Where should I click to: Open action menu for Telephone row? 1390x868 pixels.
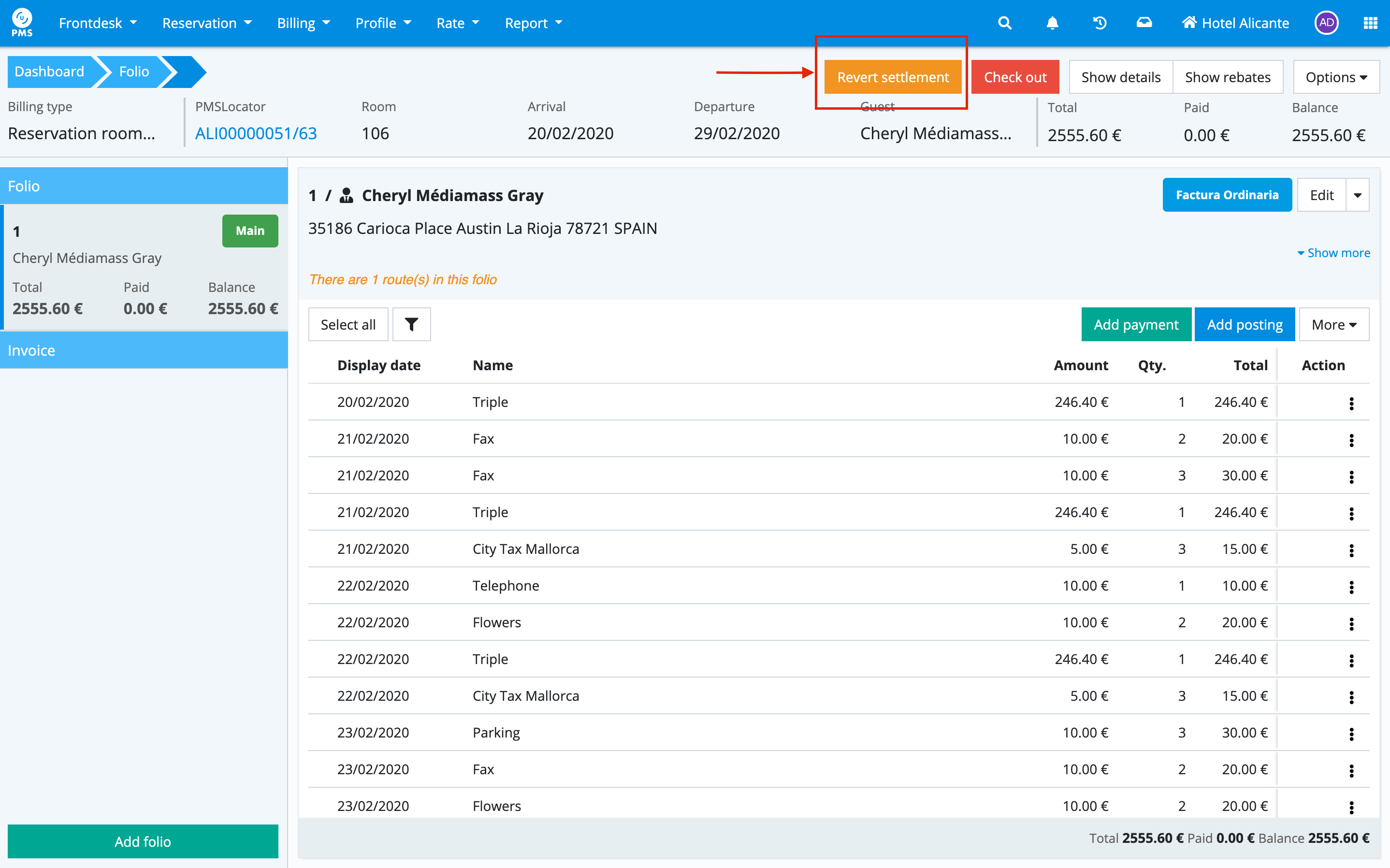point(1351,587)
